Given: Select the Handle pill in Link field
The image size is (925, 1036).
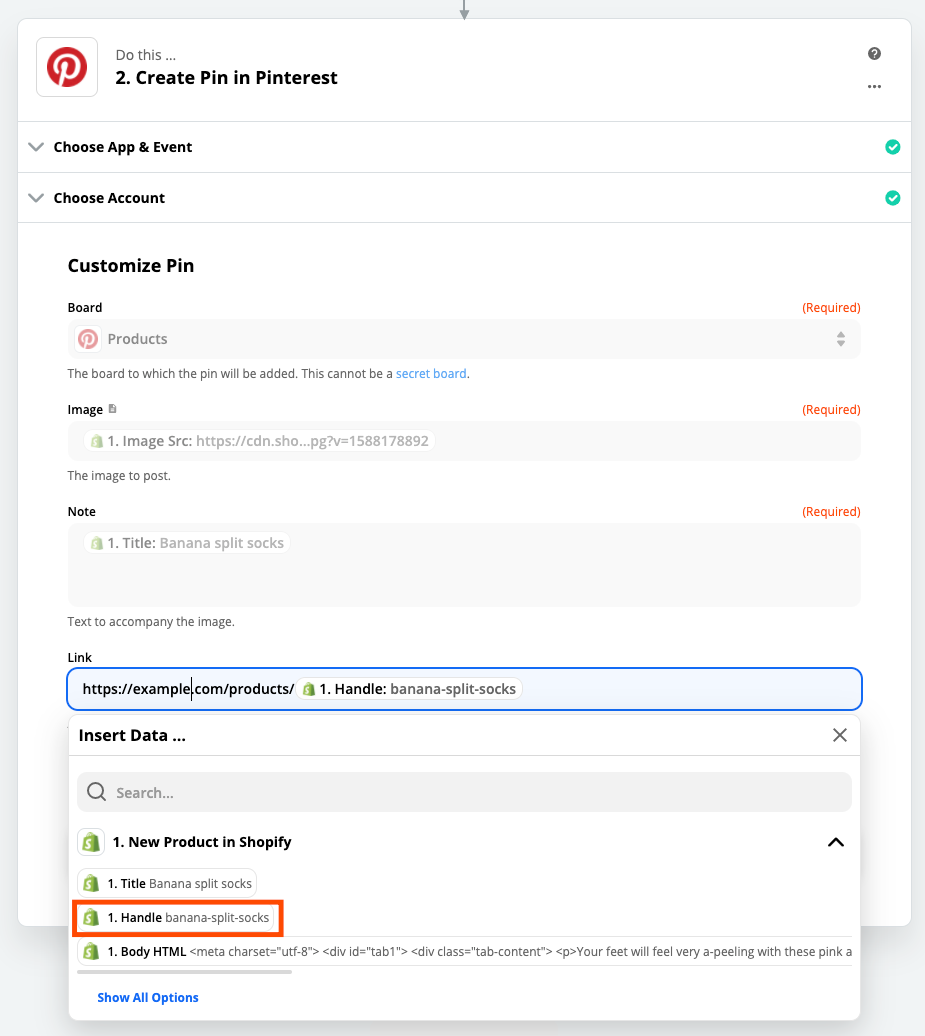Looking at the screenshot, I should point(409,689).
